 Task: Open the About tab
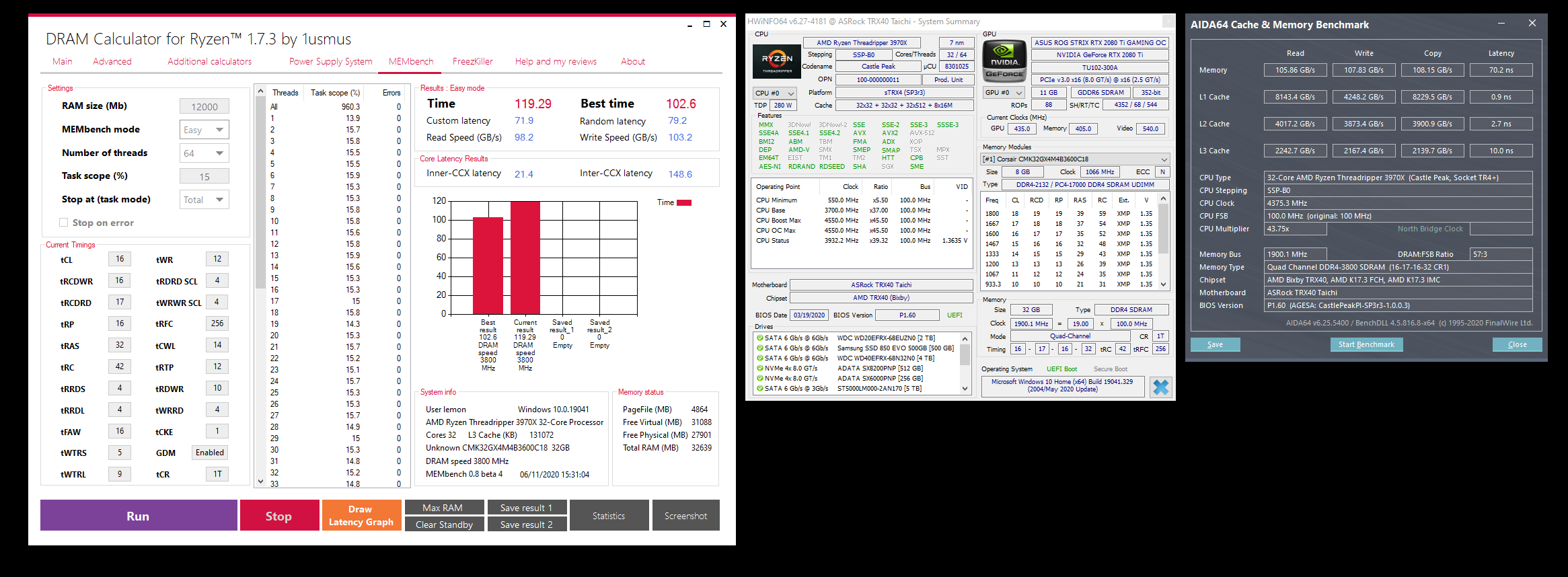pos(633,61)
